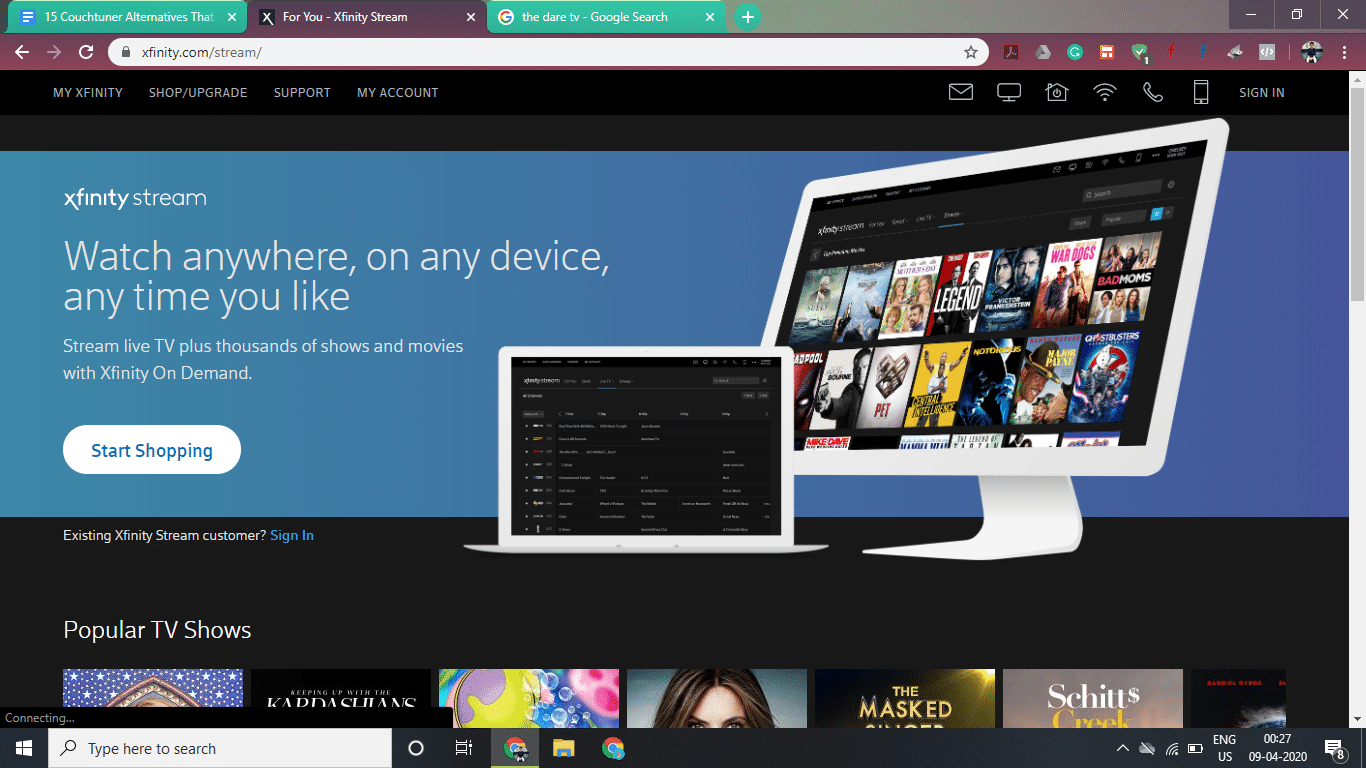Open the Keeping Up with the Kardashians thumbnail

(341, 698)
